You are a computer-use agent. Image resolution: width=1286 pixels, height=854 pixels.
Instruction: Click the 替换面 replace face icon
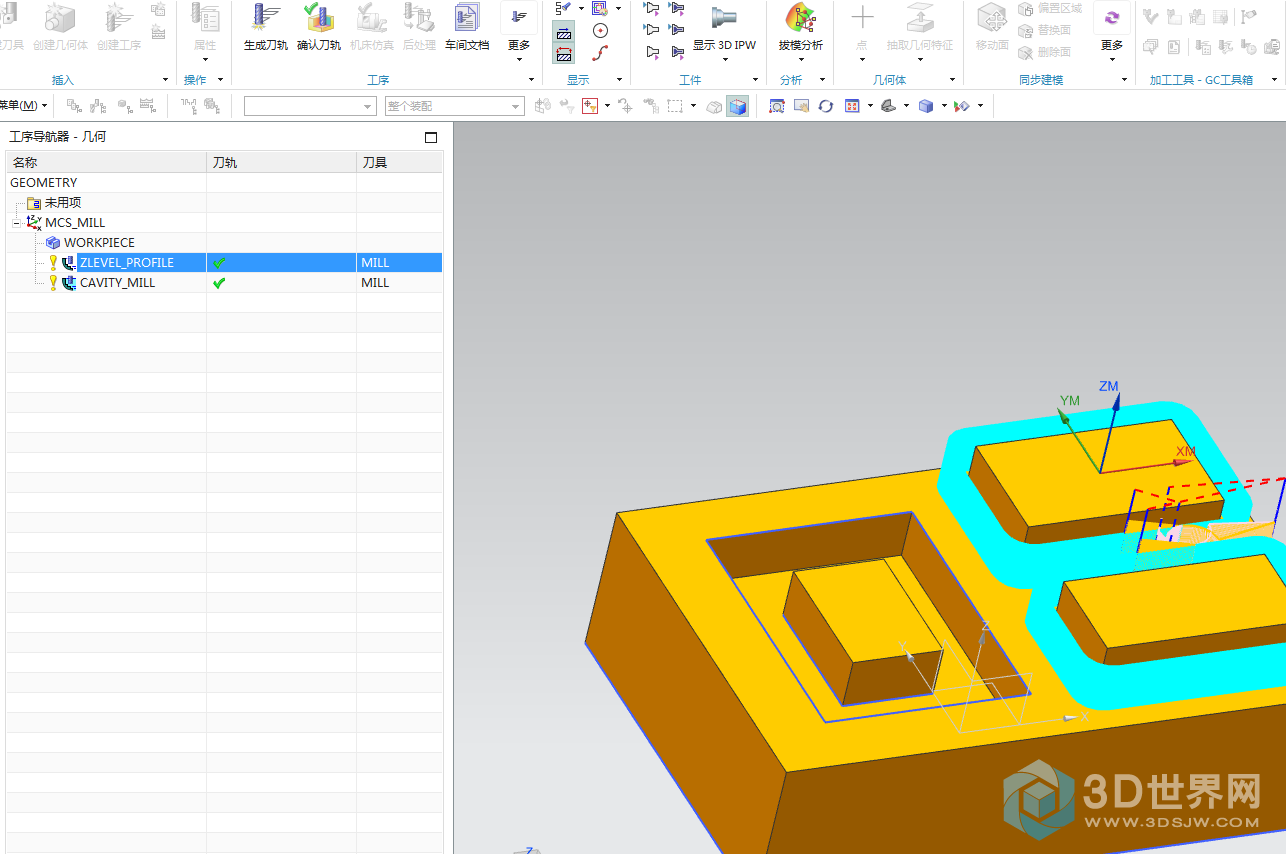pos(1045,30)
